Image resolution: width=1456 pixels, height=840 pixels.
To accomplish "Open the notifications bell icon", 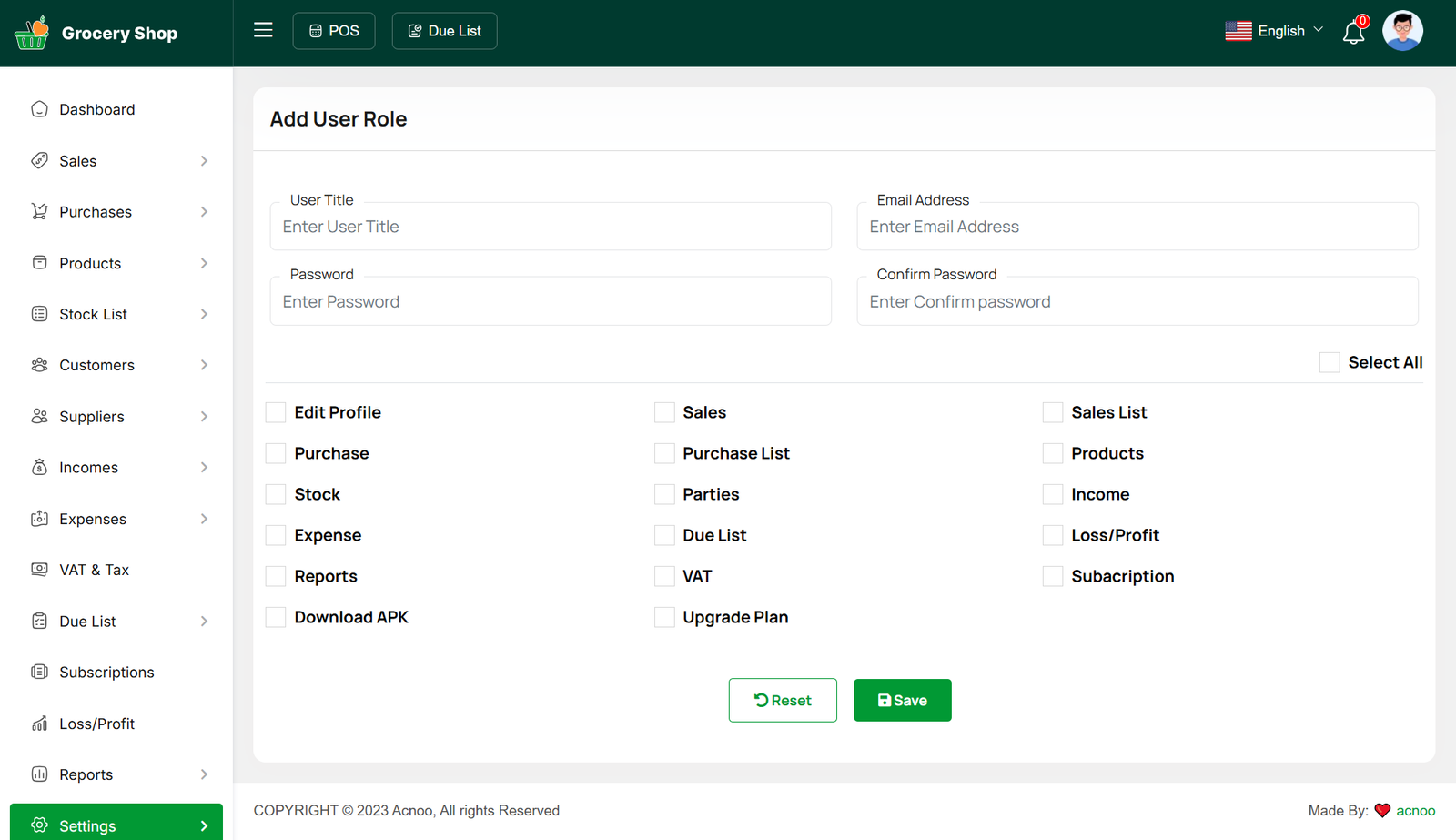I will click(1353, 33).
